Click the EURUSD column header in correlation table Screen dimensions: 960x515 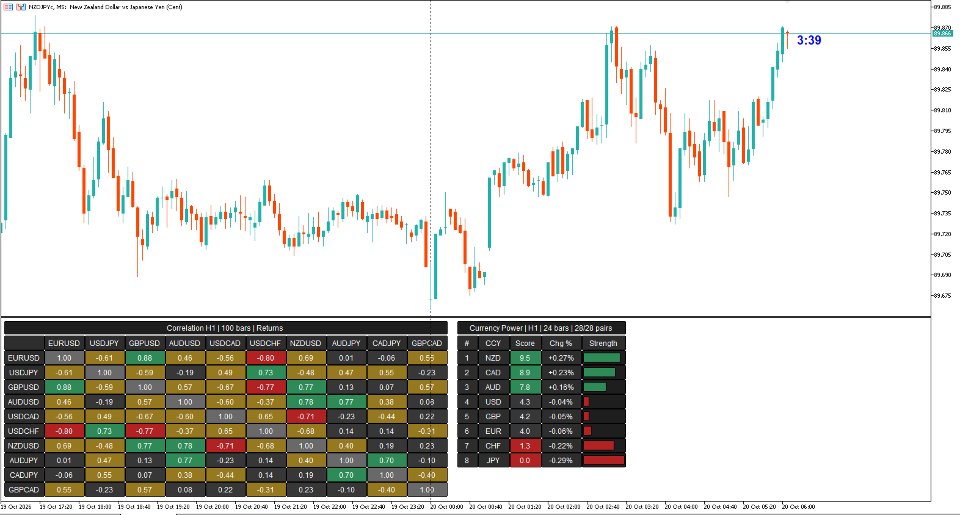(64, 343)
